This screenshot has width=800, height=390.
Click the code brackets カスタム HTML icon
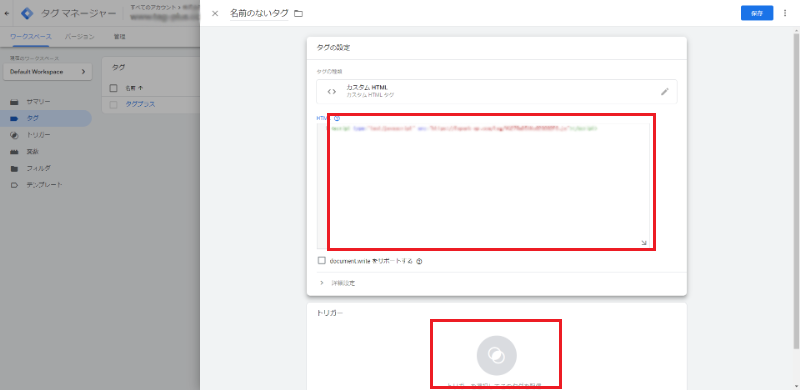[332, 92]
